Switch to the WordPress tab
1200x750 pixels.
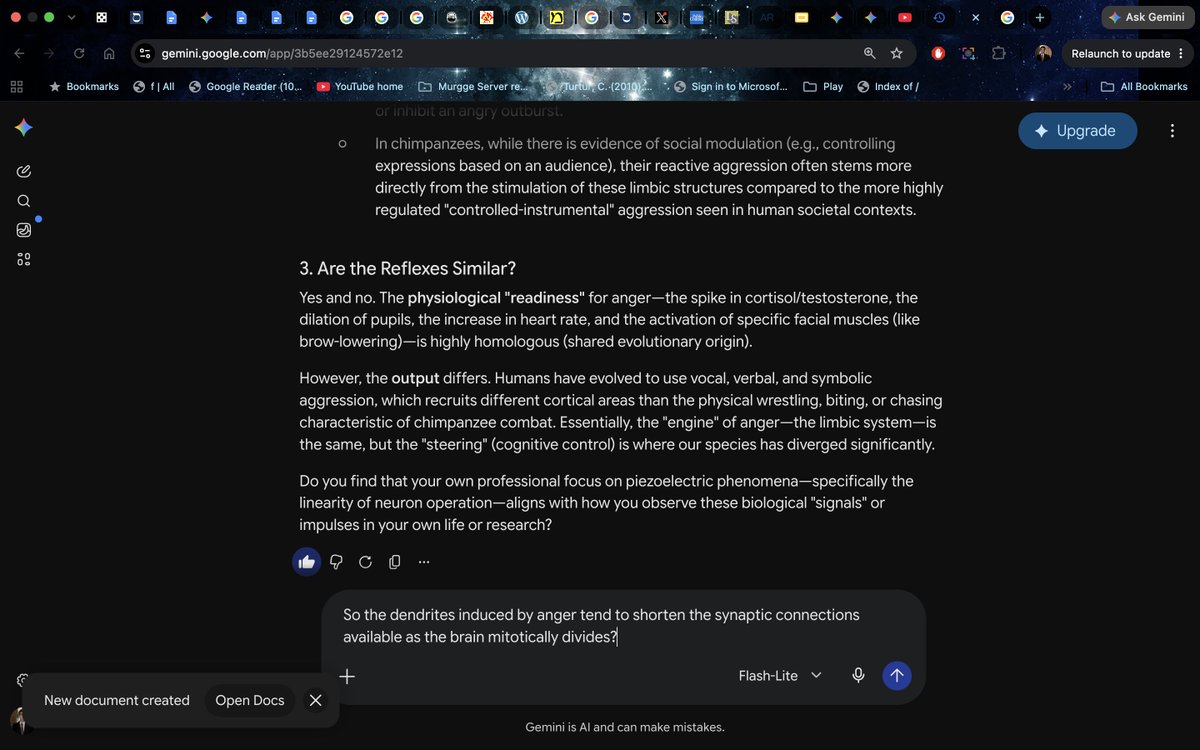[x=521, y=17]
